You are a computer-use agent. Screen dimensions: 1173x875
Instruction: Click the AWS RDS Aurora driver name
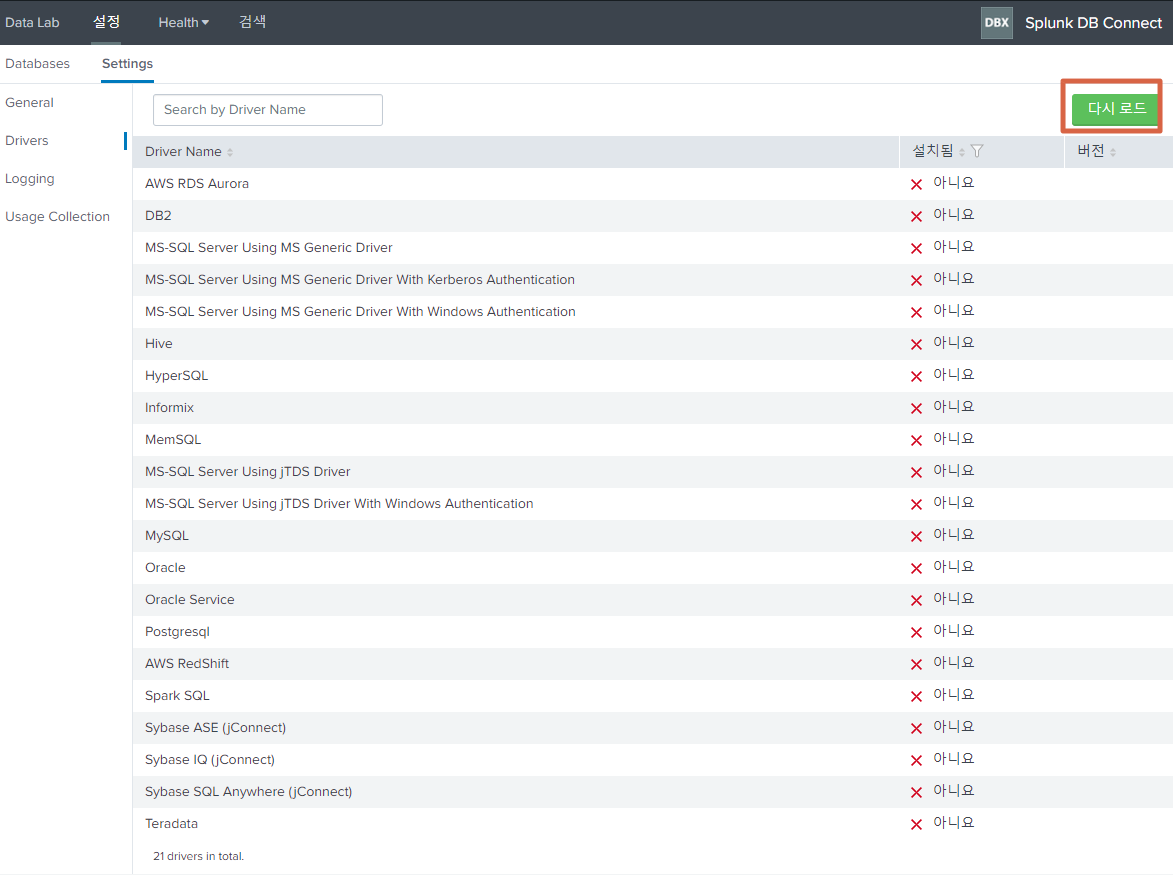coord(197,184)
